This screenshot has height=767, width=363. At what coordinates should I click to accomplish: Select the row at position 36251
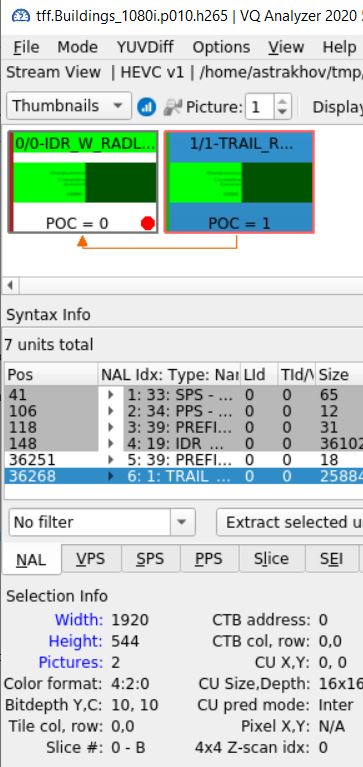click(183, 460)
